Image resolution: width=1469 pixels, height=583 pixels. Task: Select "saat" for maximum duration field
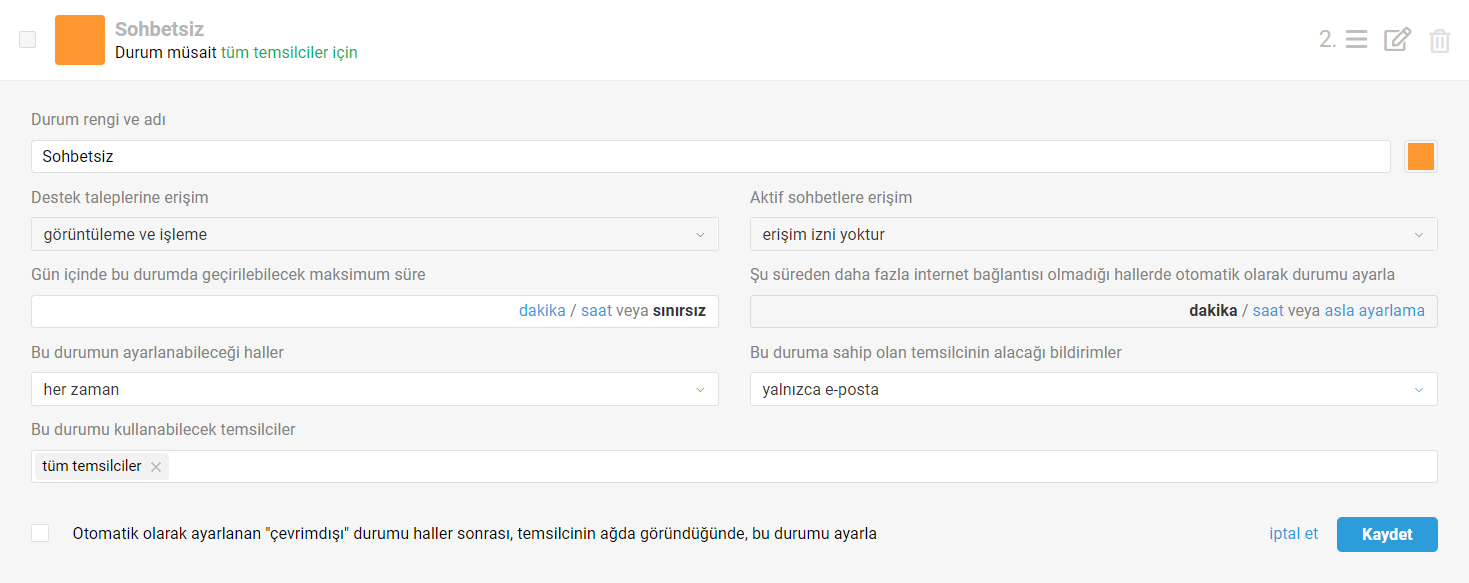596,311
